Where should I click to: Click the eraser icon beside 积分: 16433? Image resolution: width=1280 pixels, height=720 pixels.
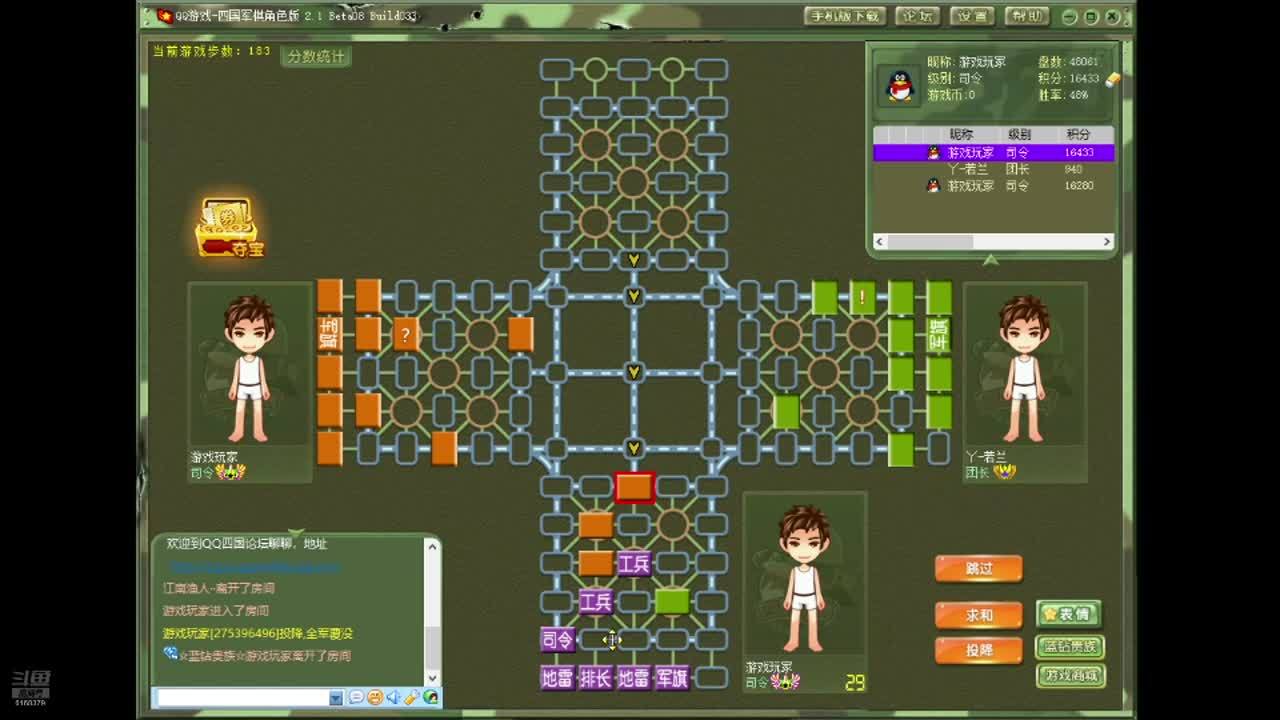[x=1112, y=79]
